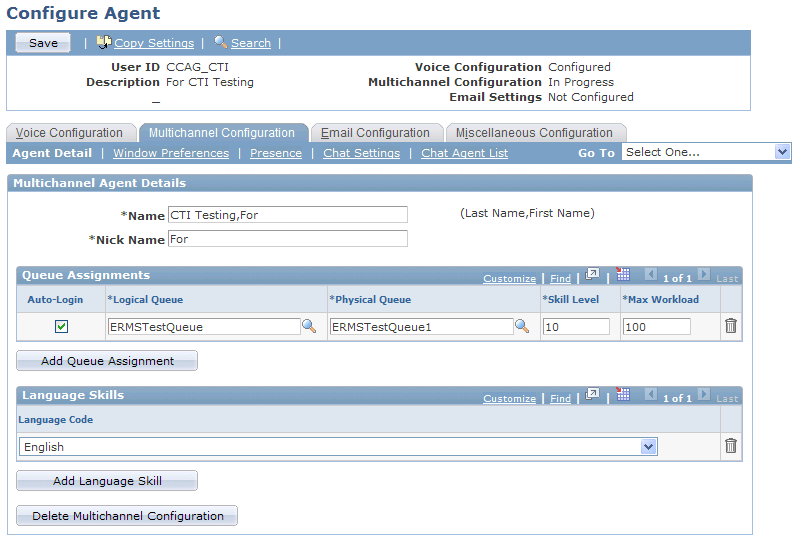Screen dimensions: 802x542
Task: Click Customize link in Language Skills
Action: (509, 398)
